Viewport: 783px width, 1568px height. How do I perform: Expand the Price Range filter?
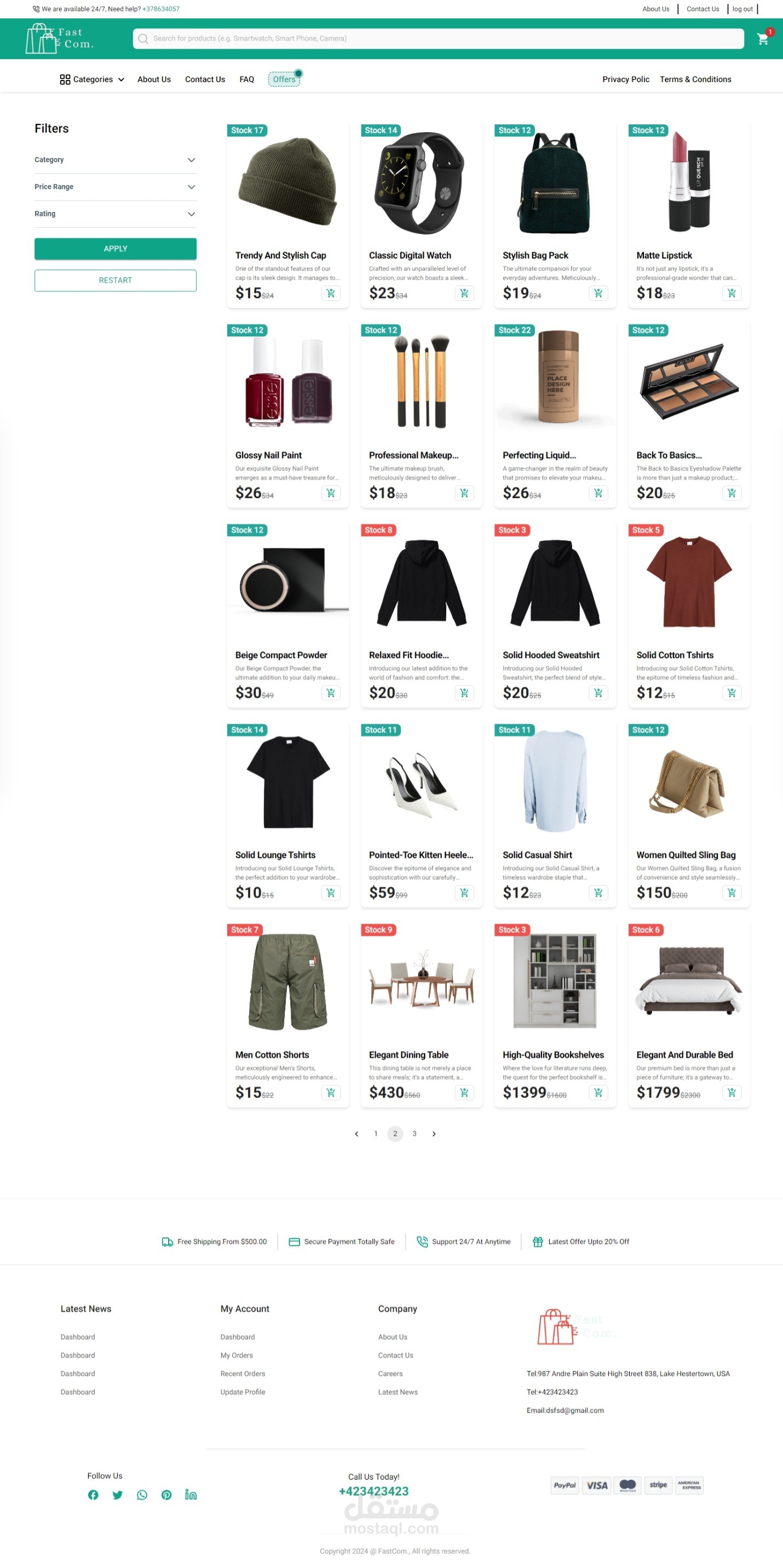[115, 187]
